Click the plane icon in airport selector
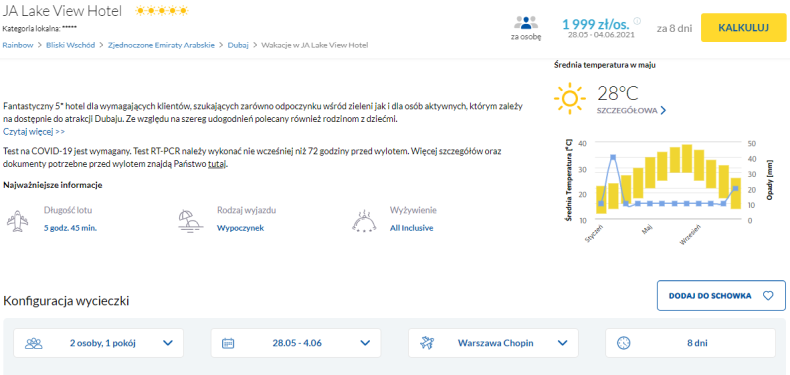 [427, 343]
